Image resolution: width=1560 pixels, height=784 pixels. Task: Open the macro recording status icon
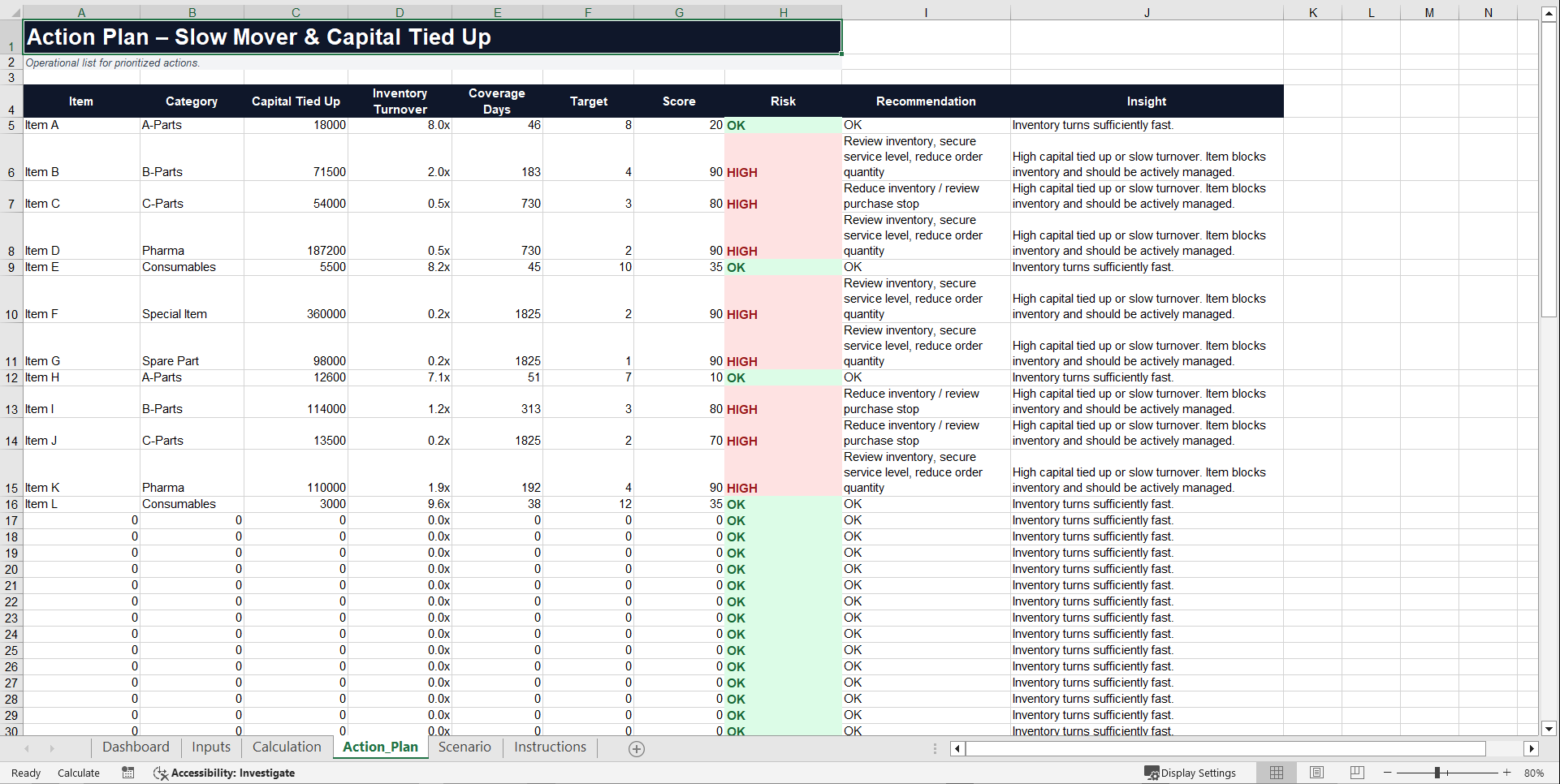point(128,773)
